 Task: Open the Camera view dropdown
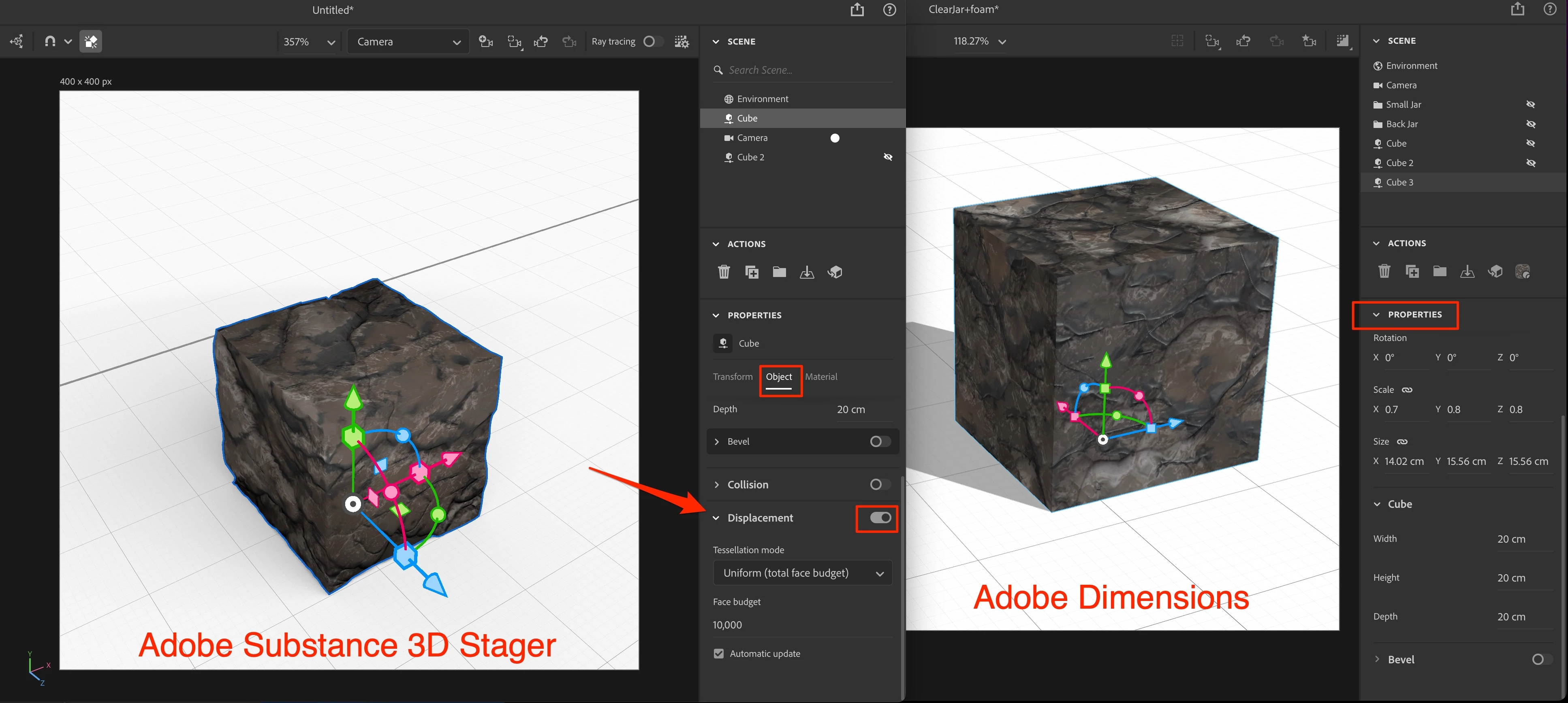click(x=408, y=41)
